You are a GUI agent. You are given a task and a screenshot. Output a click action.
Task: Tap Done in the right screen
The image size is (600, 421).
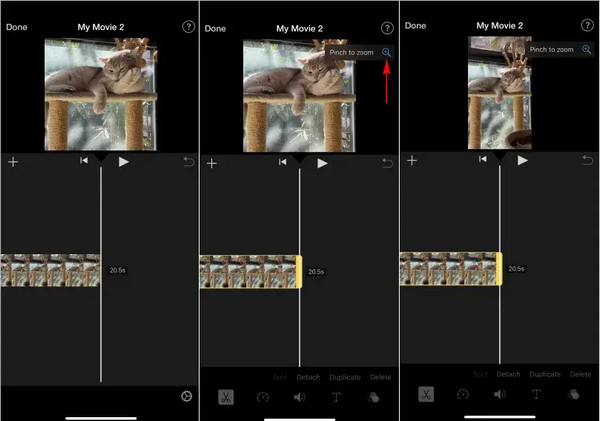pos(415,26)
